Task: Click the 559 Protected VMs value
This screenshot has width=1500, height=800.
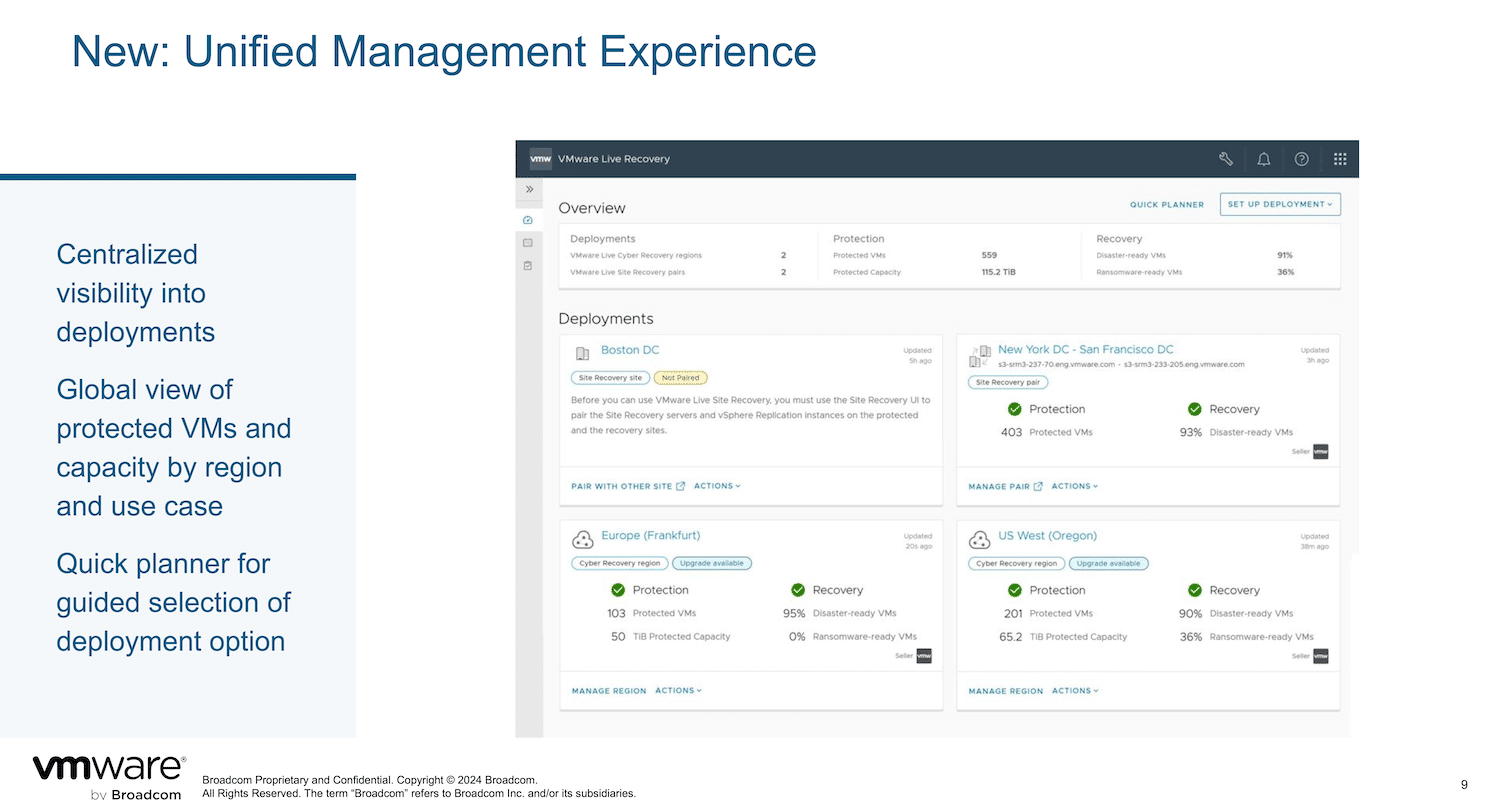Action: [989, 256]
